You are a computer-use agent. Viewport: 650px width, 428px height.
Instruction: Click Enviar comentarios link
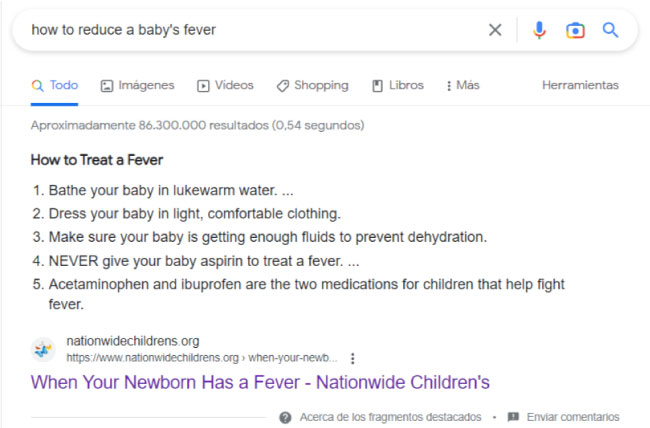pyautogui.click(x=573, y=417)
